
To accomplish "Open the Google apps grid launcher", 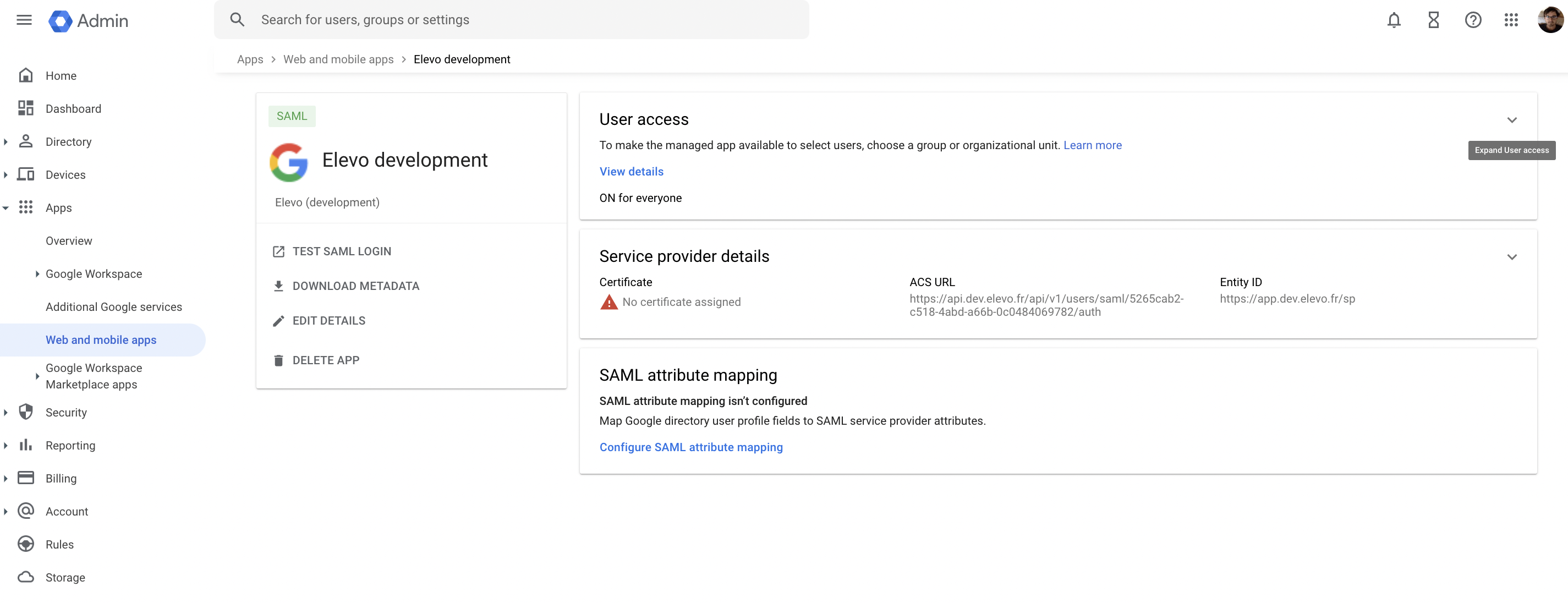I will tap(1511, 20).
